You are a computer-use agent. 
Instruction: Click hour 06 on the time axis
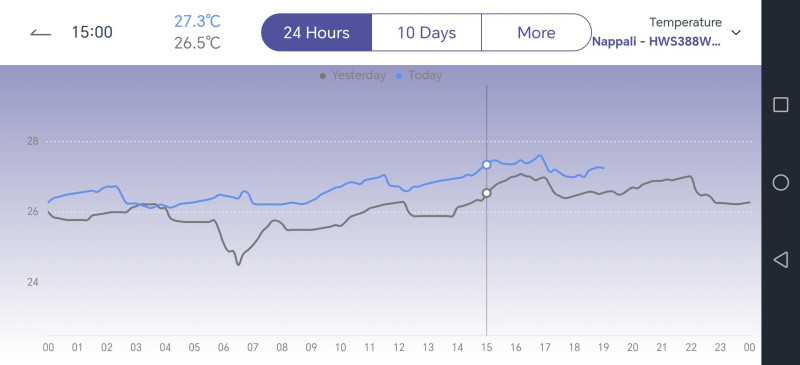pos(223,348)
